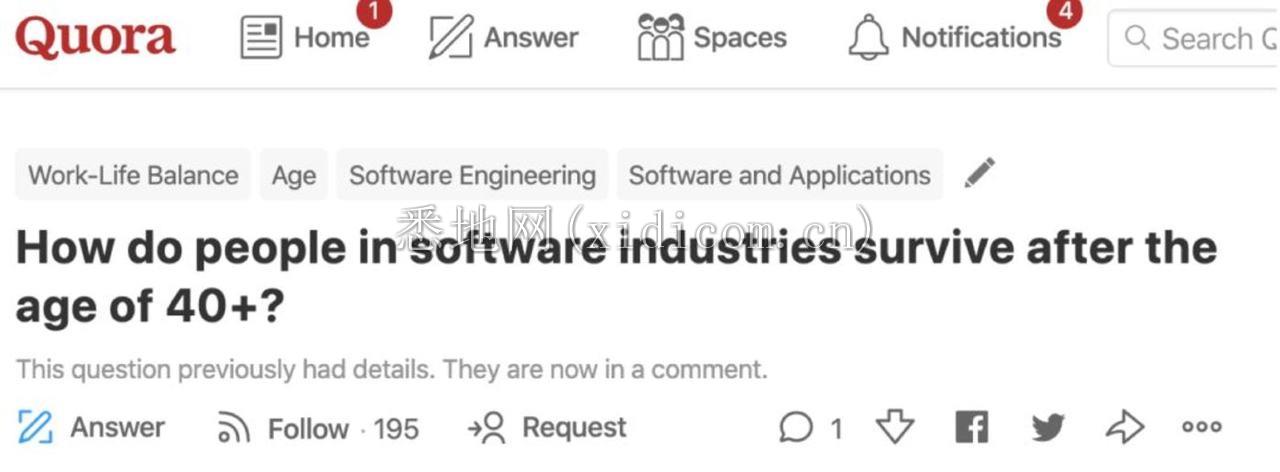
Task: Share the question on Facebook
Action: tap(971, 428)
